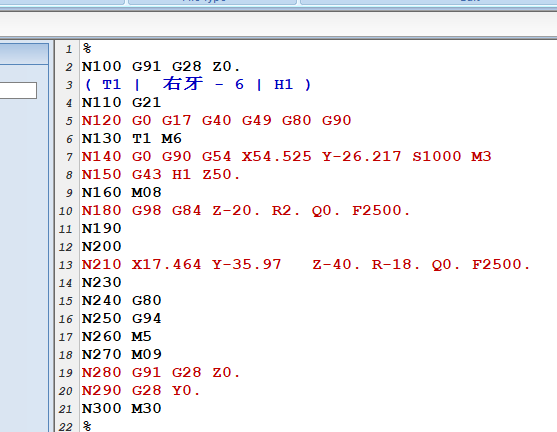Image resolution: width=557 pixels, height=432 pixels.
Task: Click the N230 block line
Action: pos(102,283)
